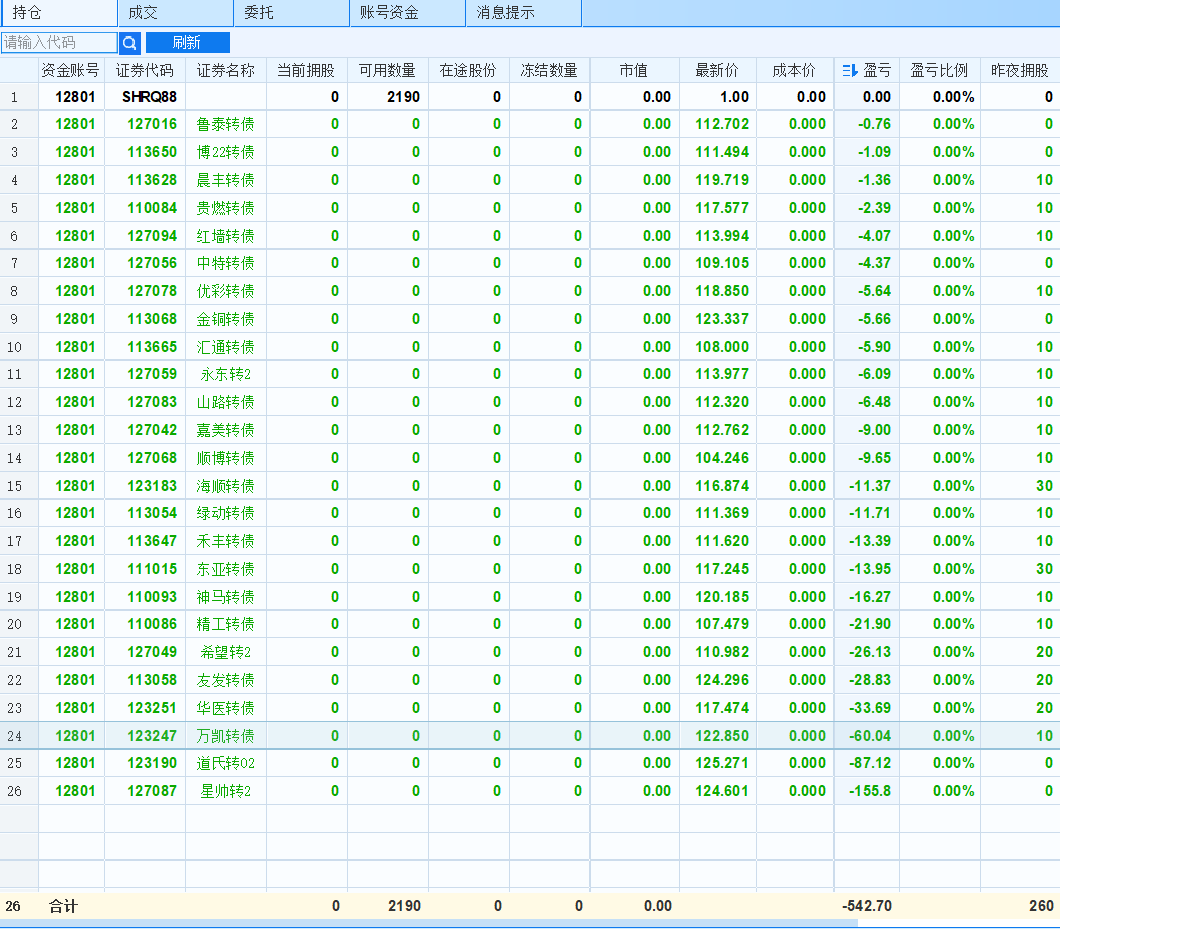The image size is (1190, 929).
Task: Click the 最新价 column header
Action: pyautogui.click(x=717, y=71)
